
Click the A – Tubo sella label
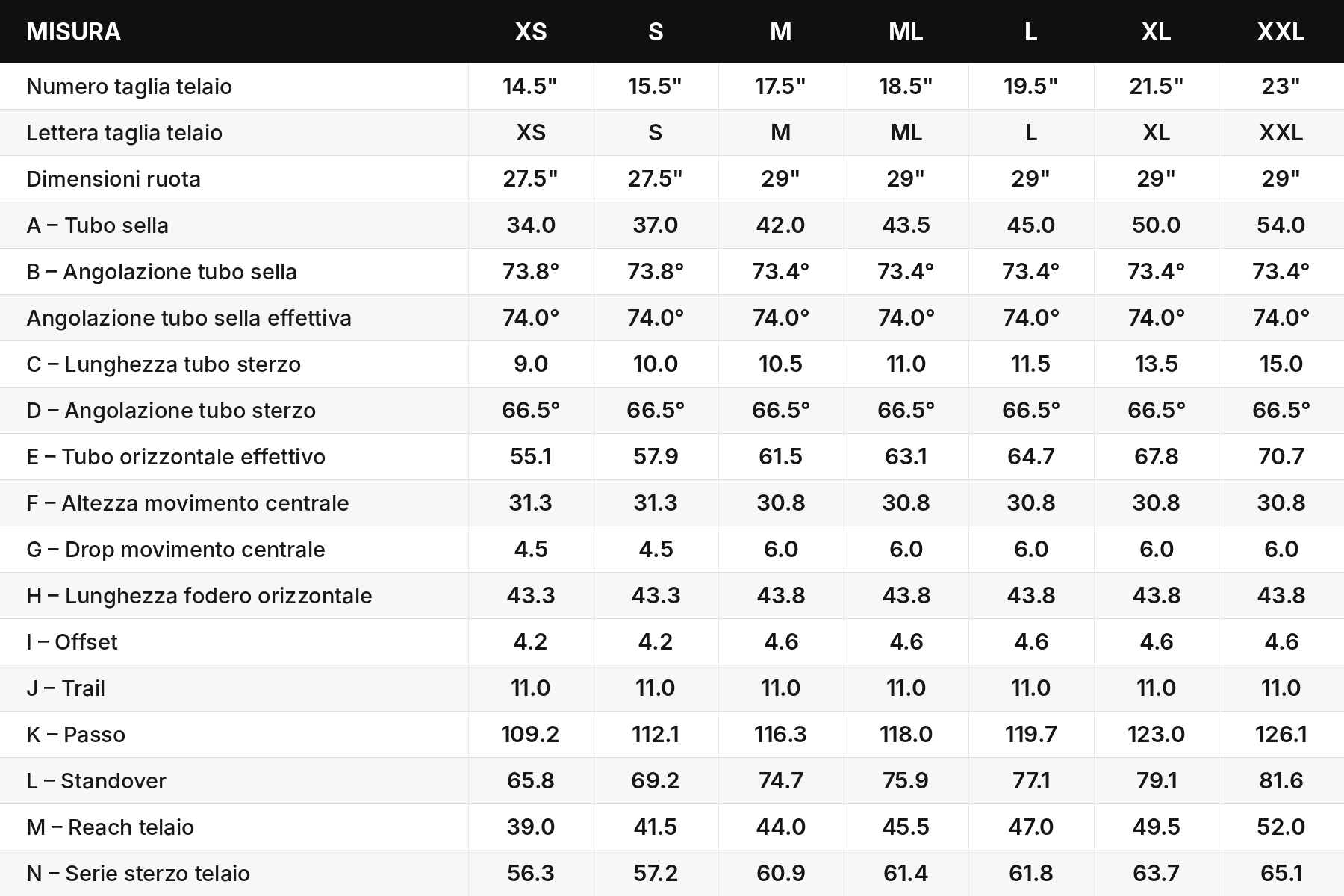click(x=98, y=225)
